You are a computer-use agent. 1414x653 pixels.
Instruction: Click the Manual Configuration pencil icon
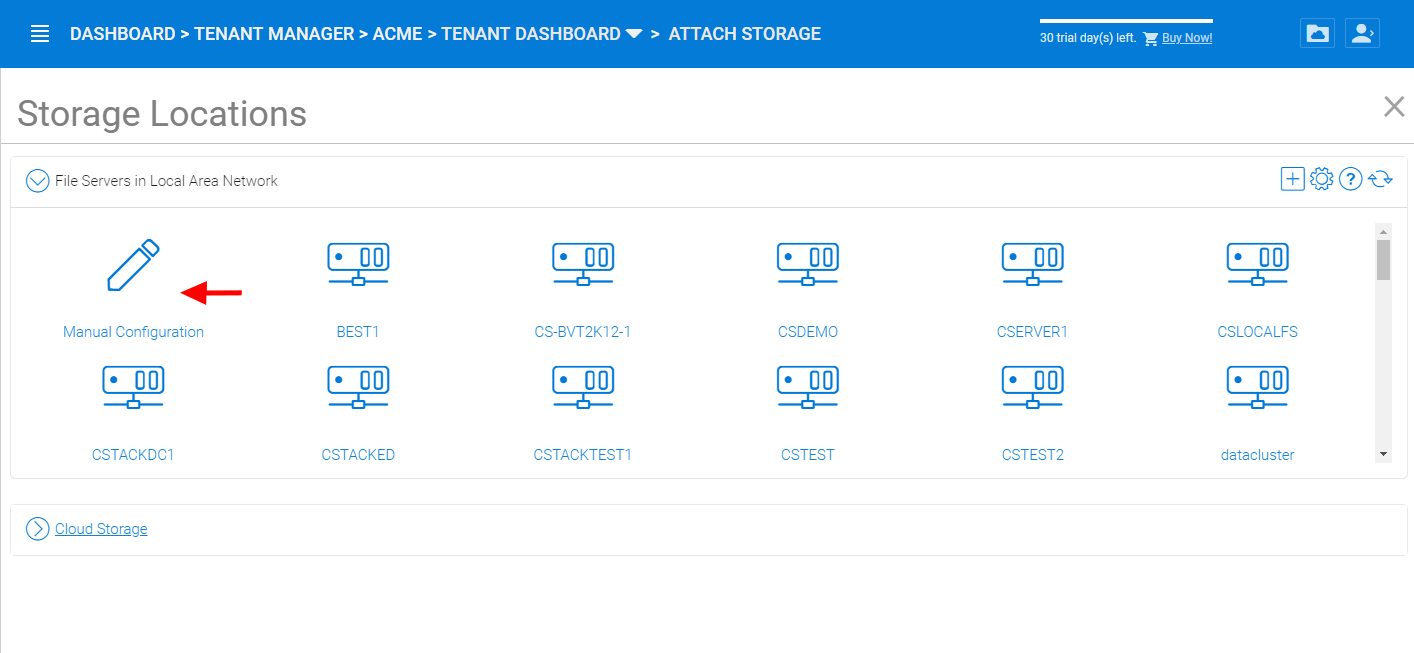click(133, 266)
